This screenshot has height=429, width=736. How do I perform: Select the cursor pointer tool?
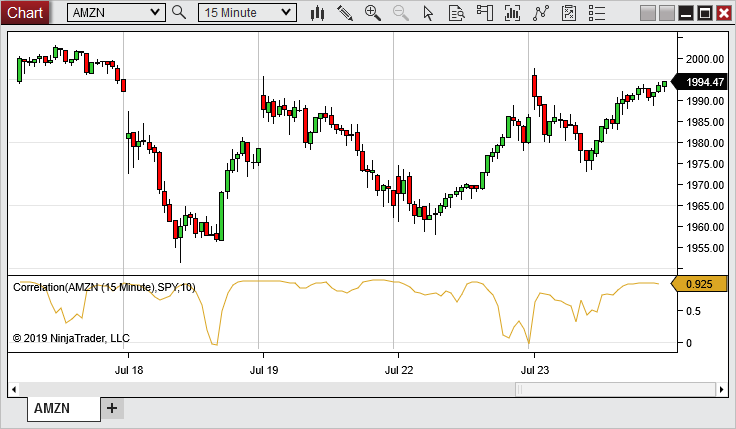428,13
